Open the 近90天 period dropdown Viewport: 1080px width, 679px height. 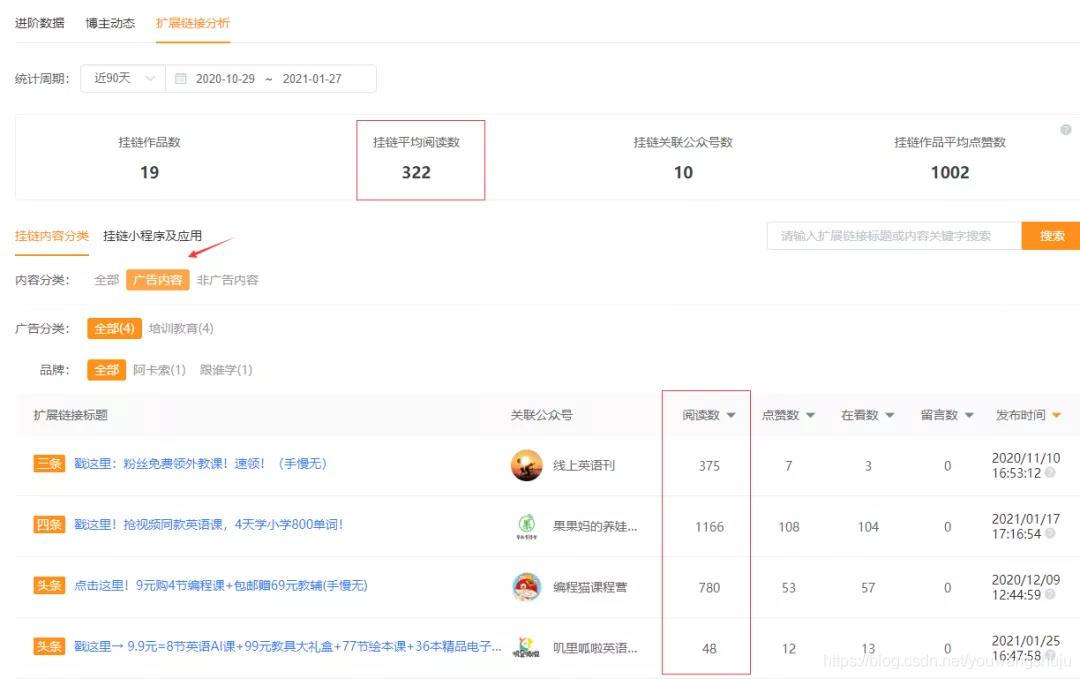[124, 79]
